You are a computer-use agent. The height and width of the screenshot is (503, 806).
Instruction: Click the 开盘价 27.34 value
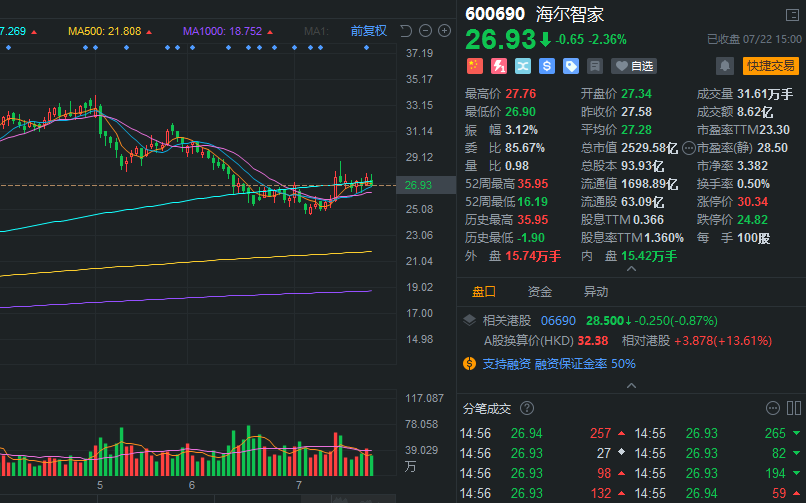click(636, 94)
